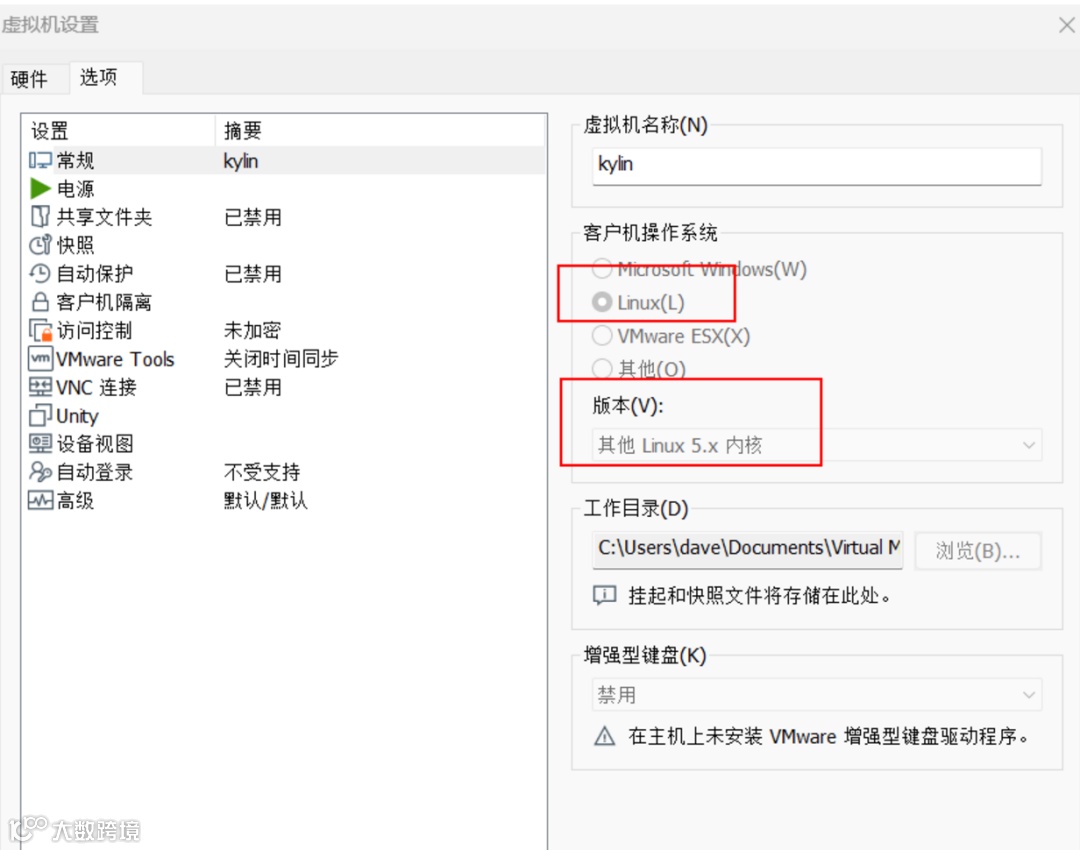
Task: Select the 快照 row label
Action: (76, 245)
